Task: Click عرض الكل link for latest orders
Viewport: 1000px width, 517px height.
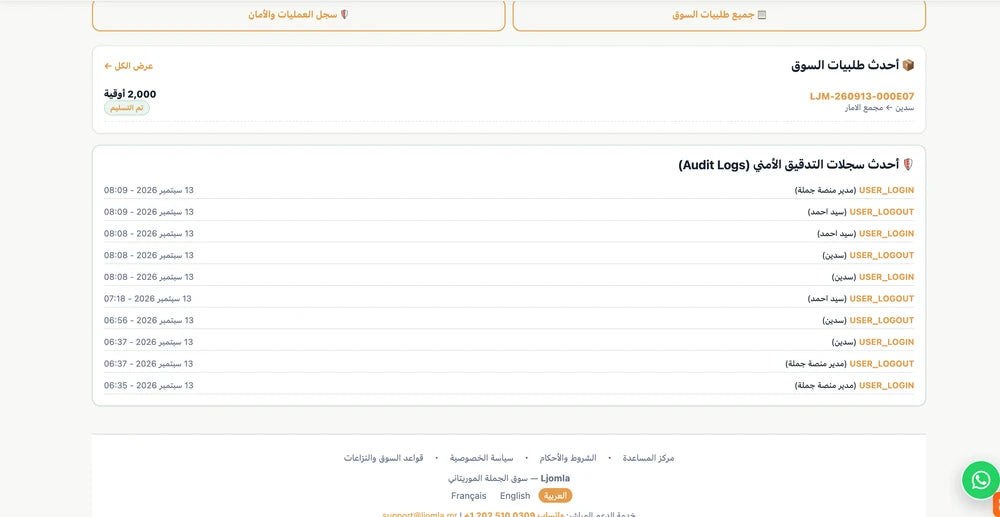Action: pos(129,66)
